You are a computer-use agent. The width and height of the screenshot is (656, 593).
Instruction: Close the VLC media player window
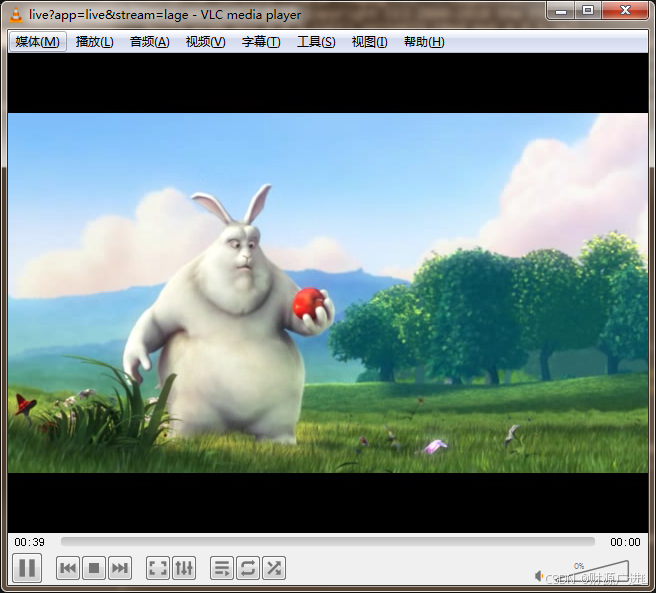pos(625,10)
